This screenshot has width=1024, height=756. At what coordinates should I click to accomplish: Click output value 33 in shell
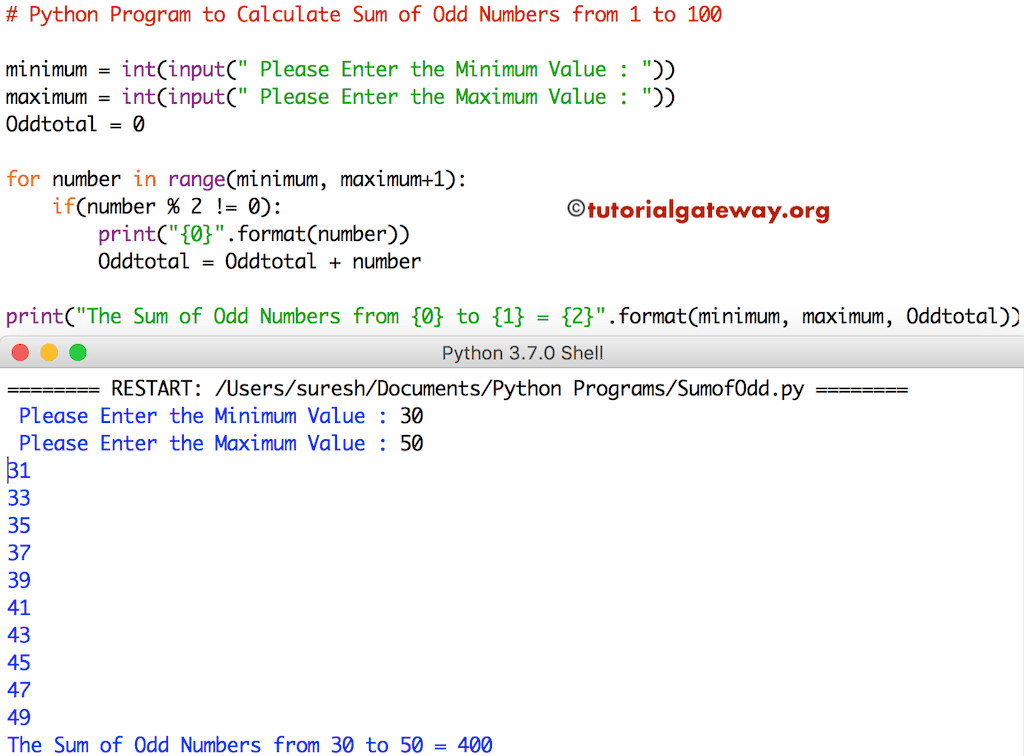click(18, 498)
